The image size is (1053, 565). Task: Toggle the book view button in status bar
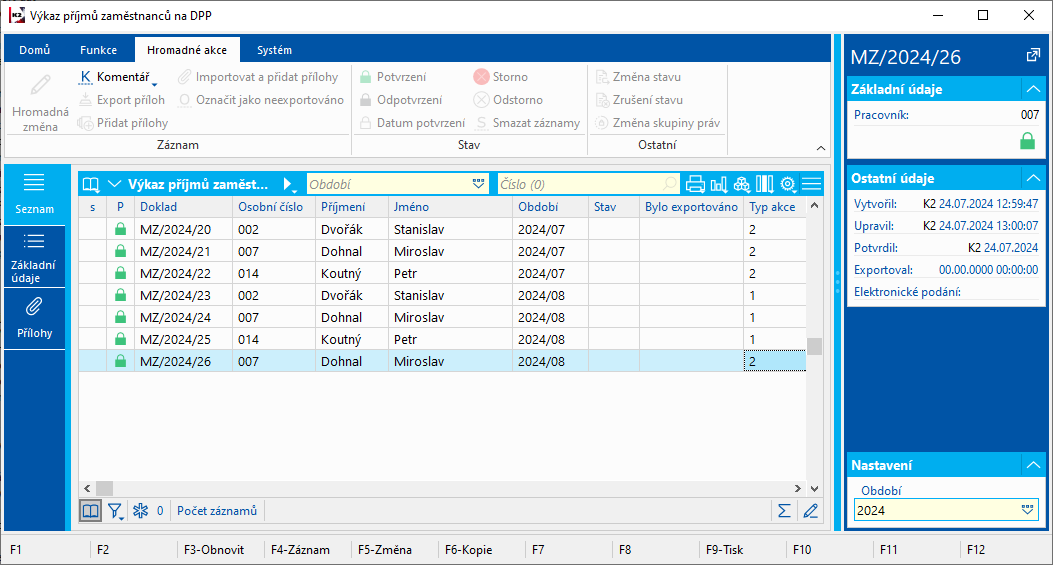click(x=91, y=511)
